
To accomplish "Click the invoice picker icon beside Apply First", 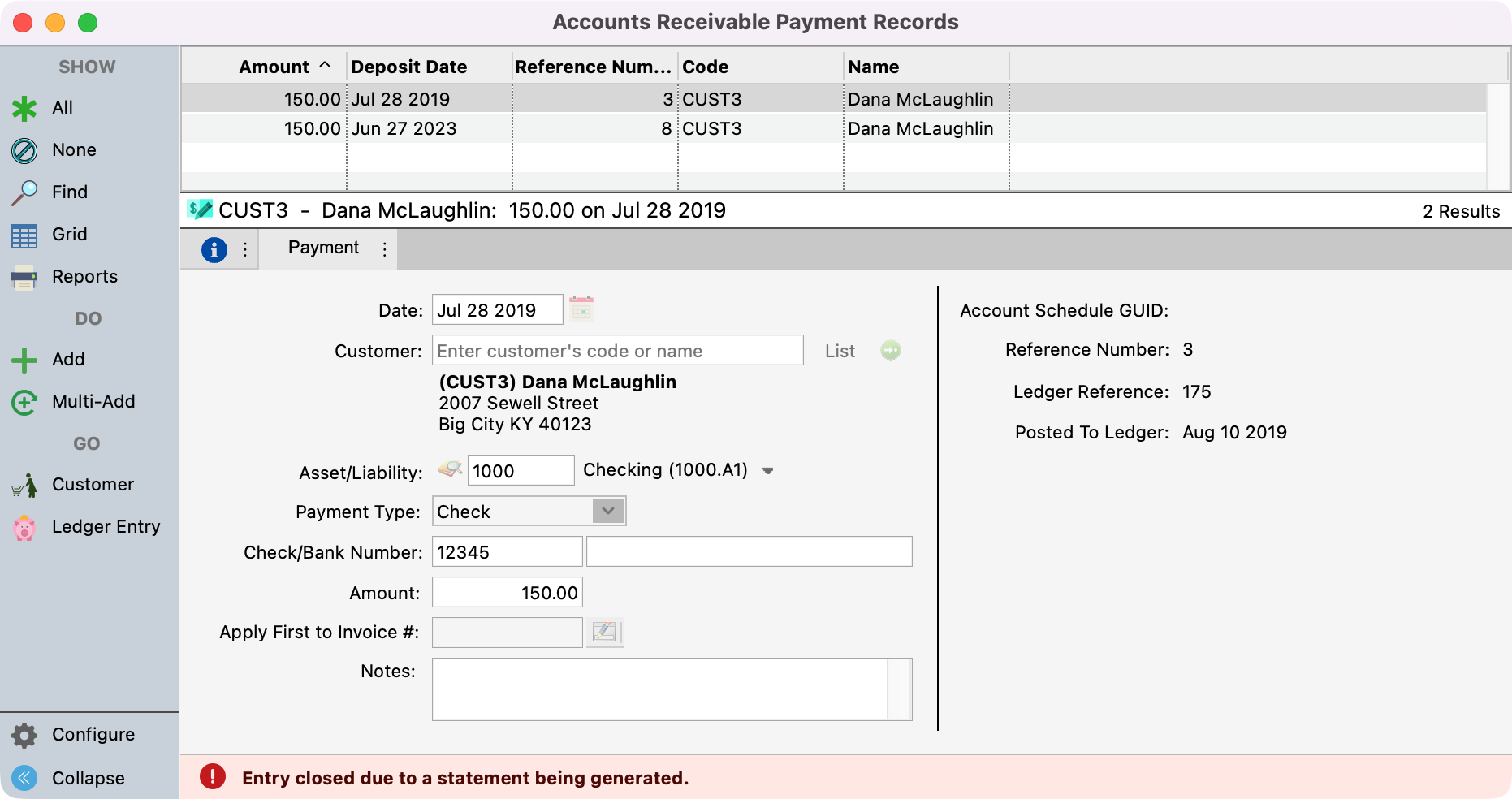I will coord(604,633).
